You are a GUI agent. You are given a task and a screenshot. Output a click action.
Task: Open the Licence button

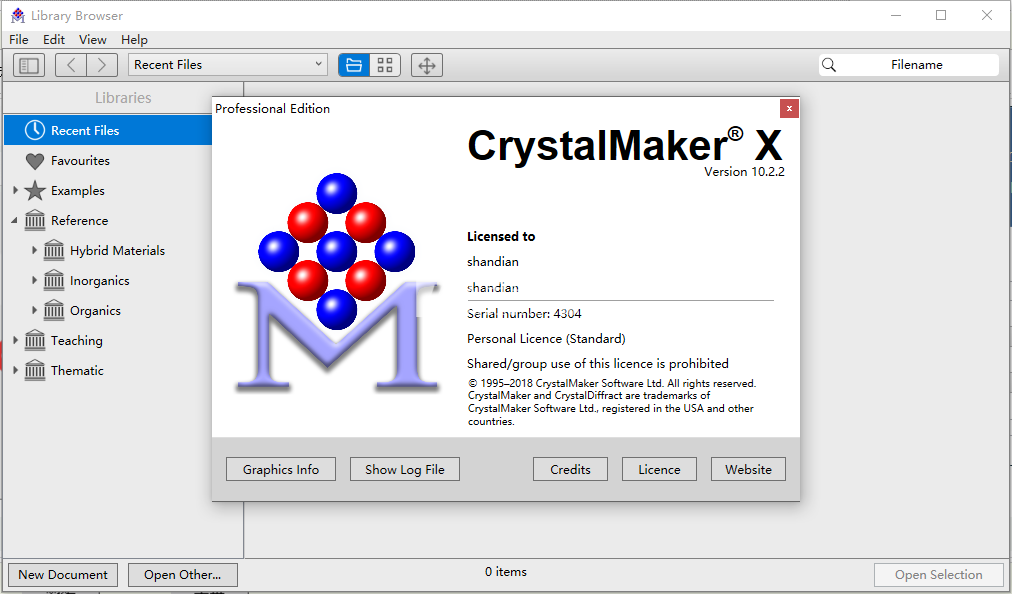(x=659, y=469)
